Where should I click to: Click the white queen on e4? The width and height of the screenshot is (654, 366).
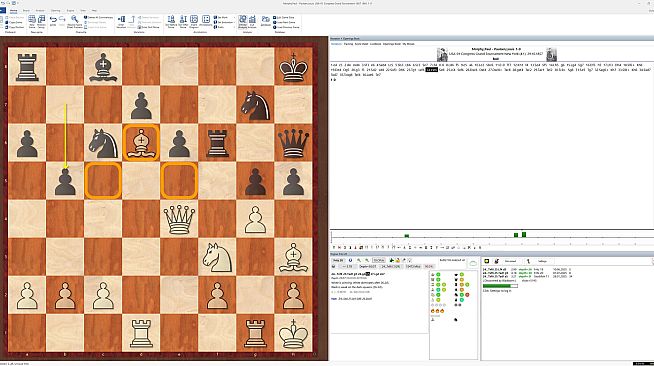[x=179, y=219]
